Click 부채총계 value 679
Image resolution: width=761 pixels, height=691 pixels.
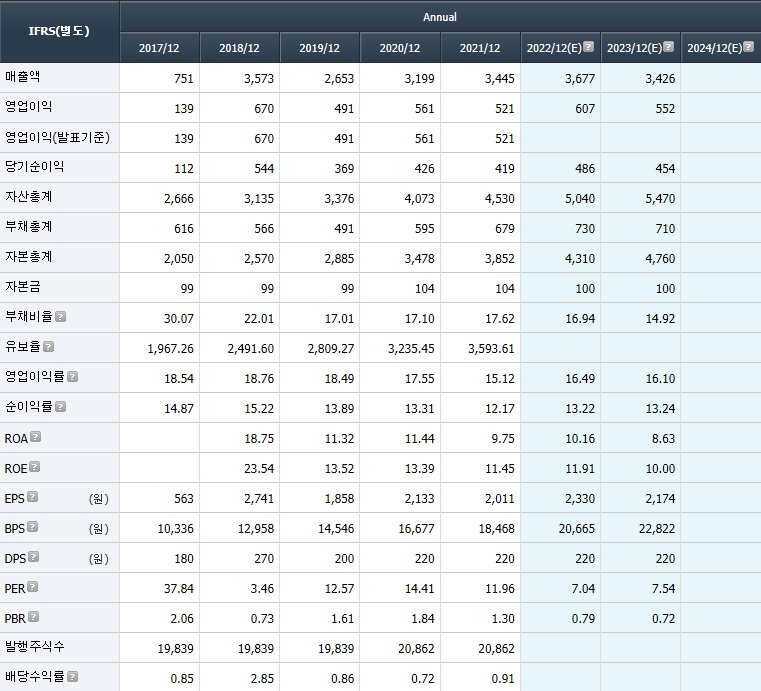point(505,229)
